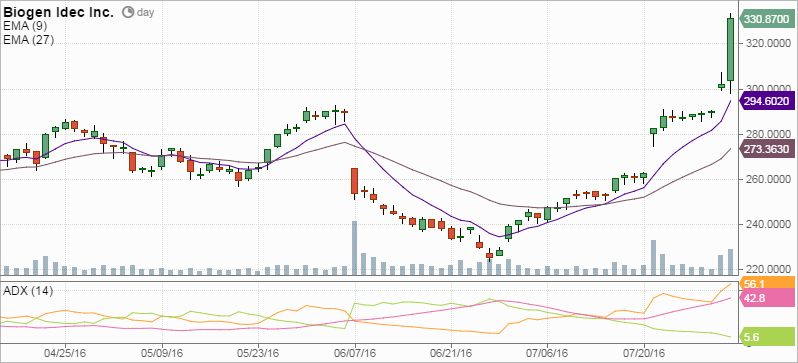Click the ADX (14) indicator label

28,291
